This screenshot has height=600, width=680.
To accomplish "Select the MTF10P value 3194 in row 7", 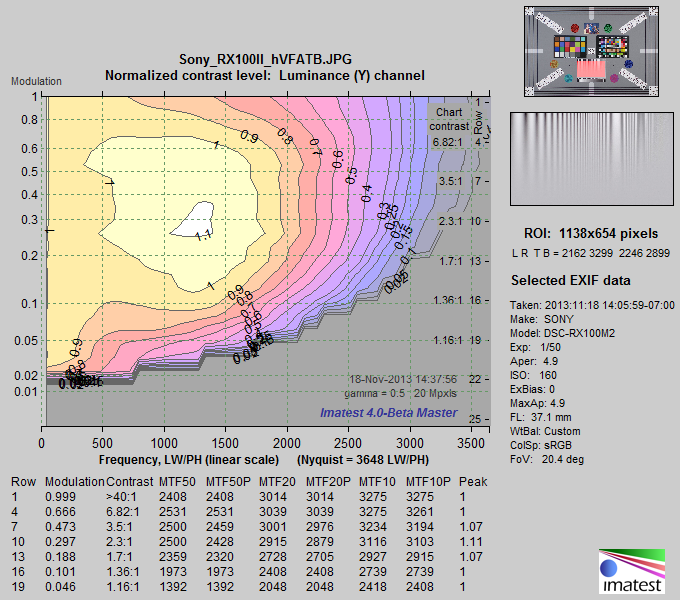I will coord(419,527).
